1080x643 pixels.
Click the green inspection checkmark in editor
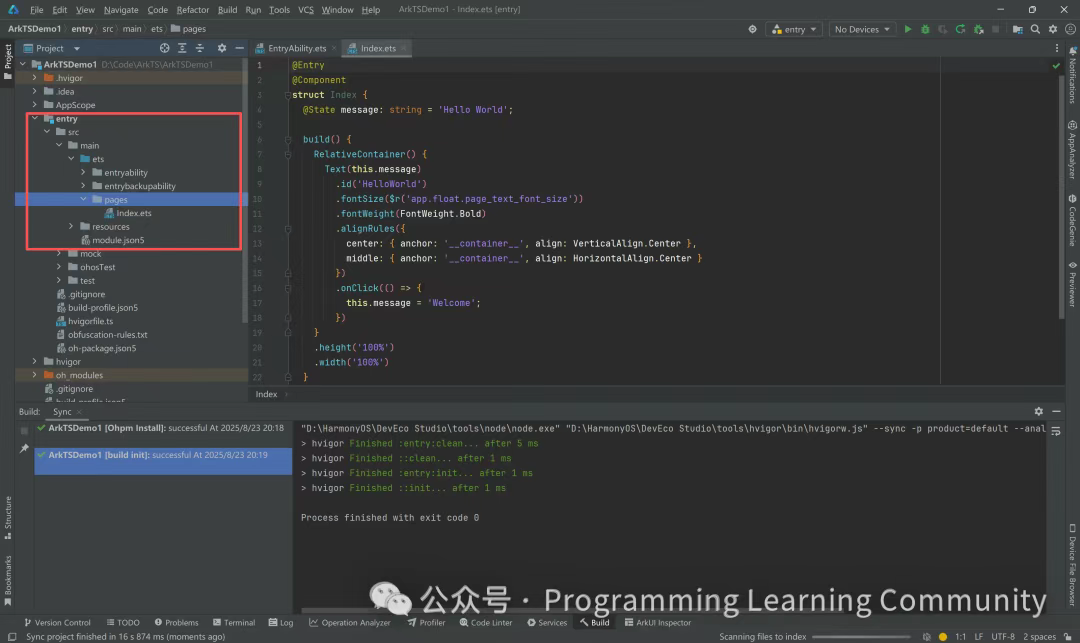(x=1056, y=65)
